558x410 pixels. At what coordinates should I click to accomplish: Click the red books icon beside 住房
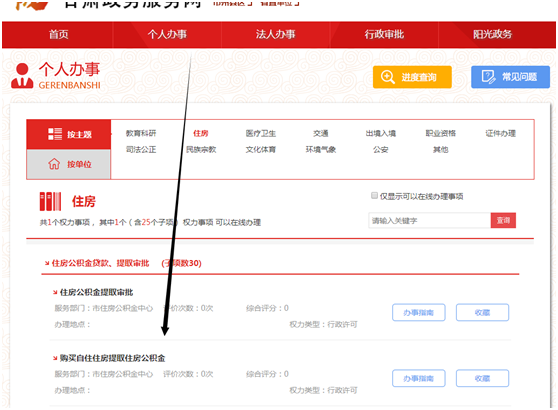coord(50,201)
